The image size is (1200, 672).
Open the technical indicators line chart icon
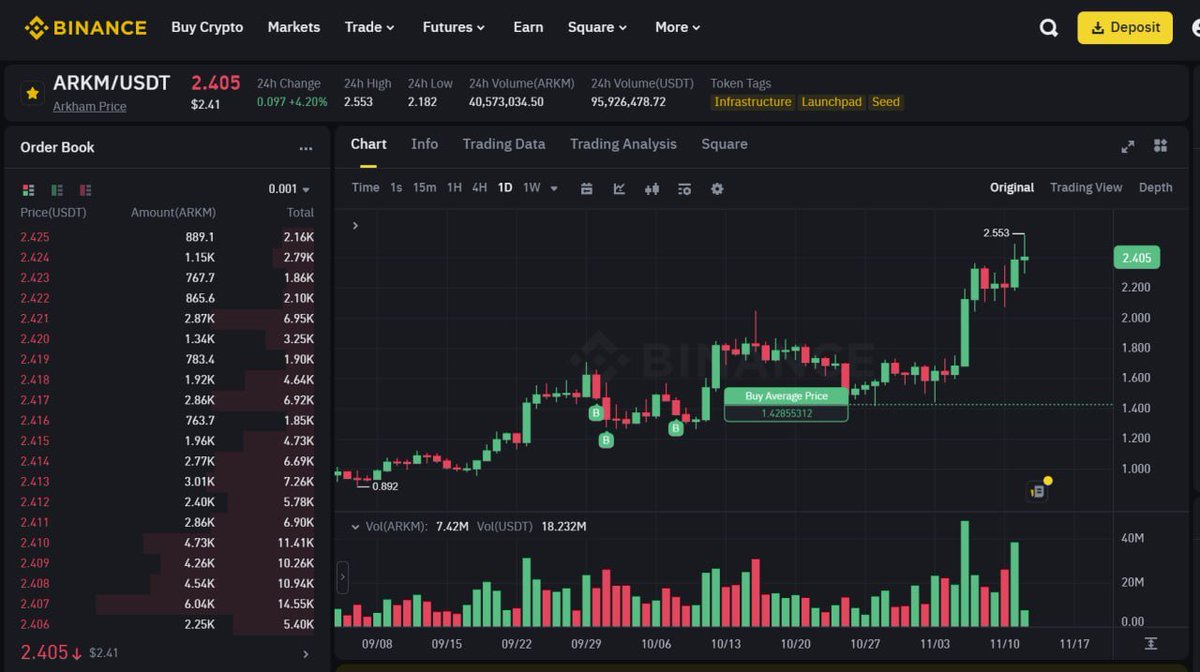[x=619, y=188]
